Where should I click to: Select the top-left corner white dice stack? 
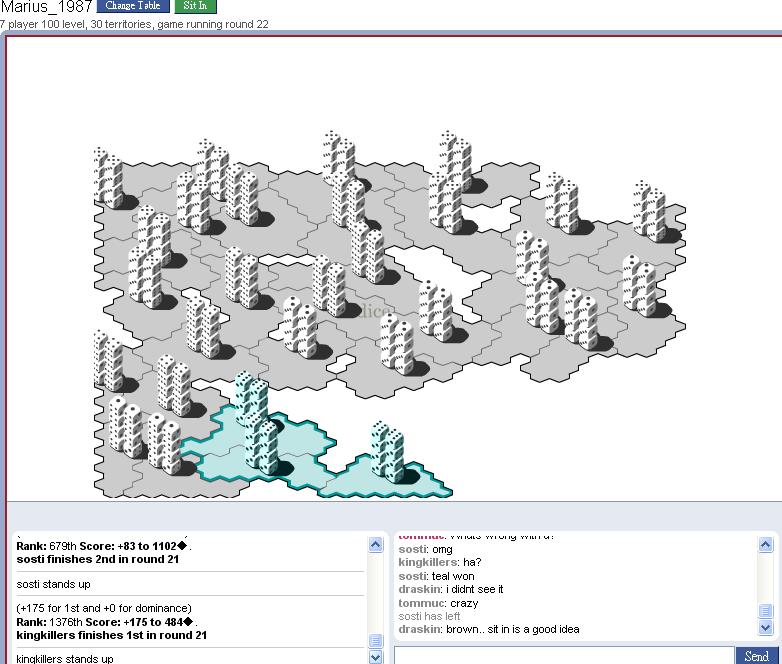click(108, 179)
